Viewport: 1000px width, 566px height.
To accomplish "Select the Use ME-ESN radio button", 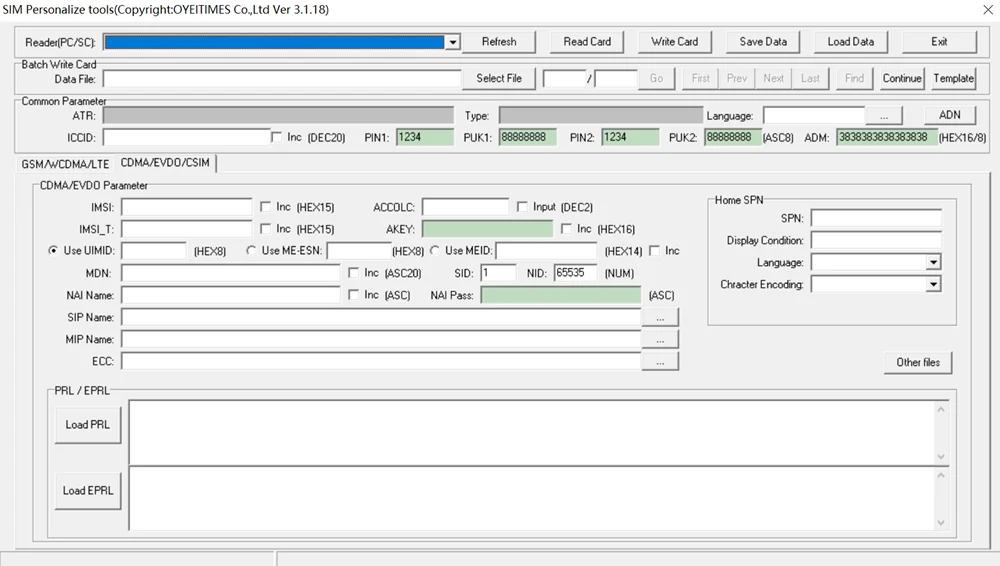I will coord(251,251).
